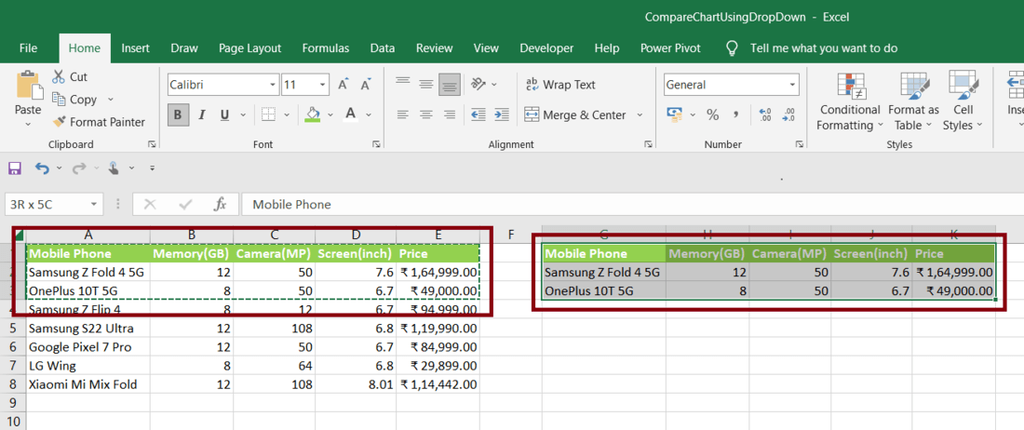This screenshot has height=430, width=1024.
Task: Apply cell borders
Action: tap(268, 115)
